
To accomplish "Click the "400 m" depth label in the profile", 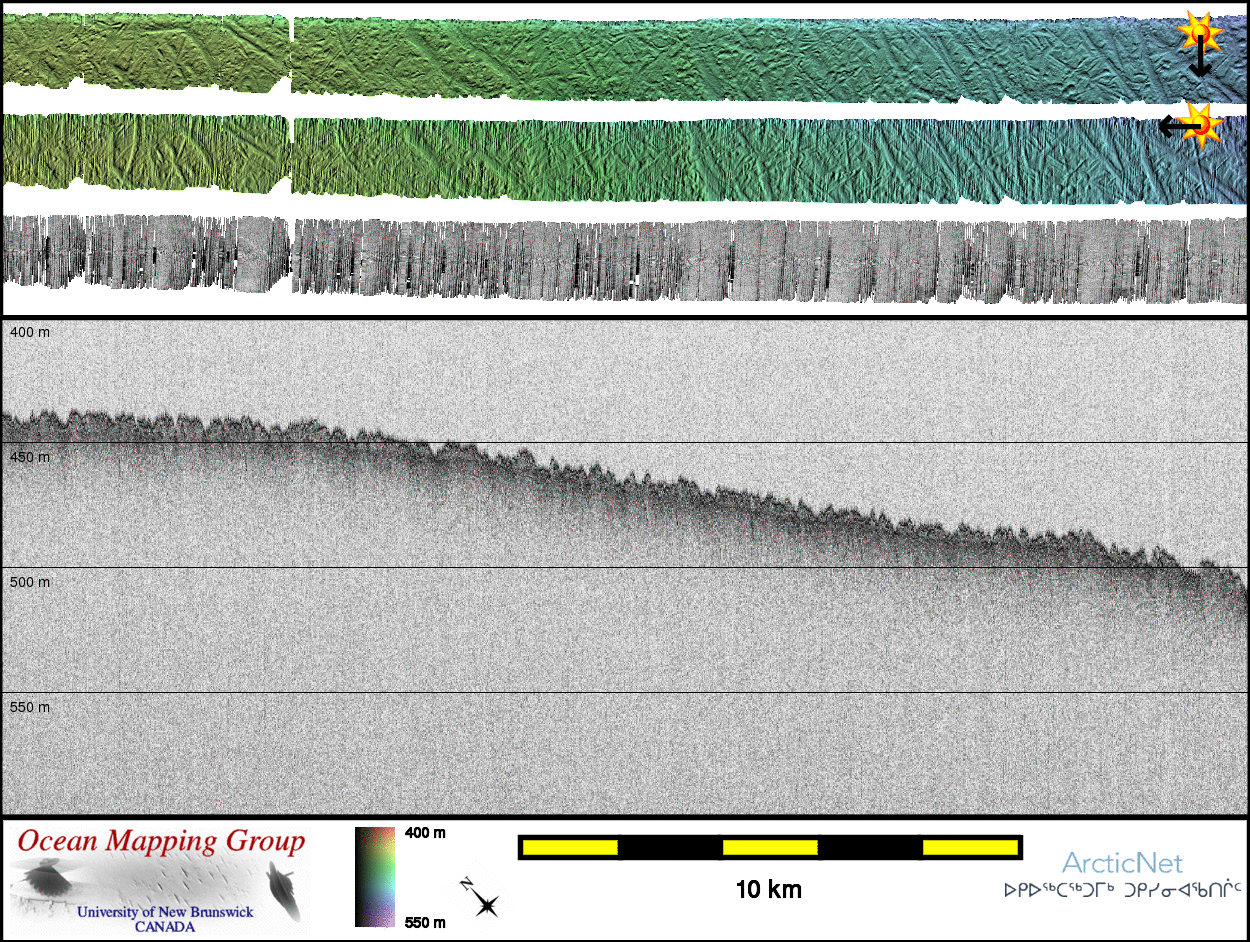I will (x=29, y=332).
